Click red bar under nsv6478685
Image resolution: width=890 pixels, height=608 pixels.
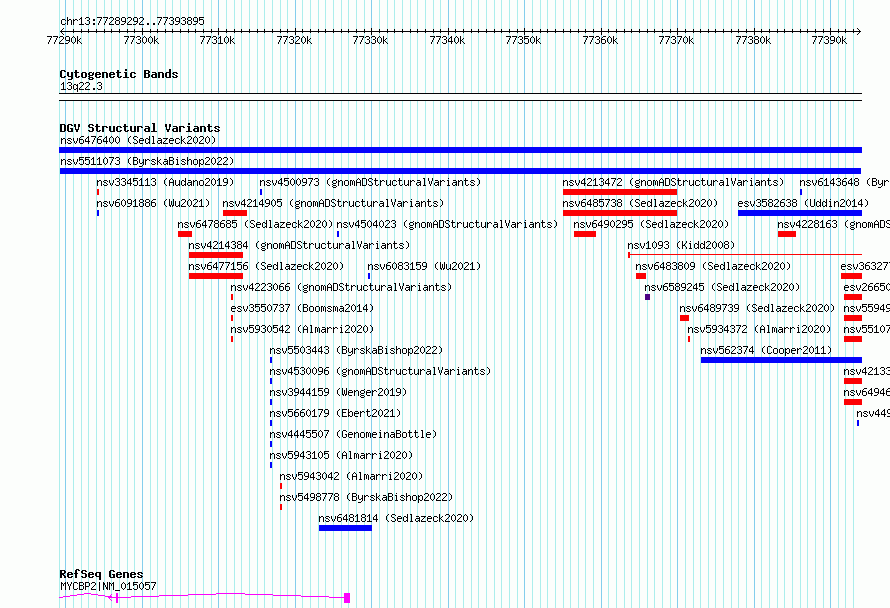(184, 234)
